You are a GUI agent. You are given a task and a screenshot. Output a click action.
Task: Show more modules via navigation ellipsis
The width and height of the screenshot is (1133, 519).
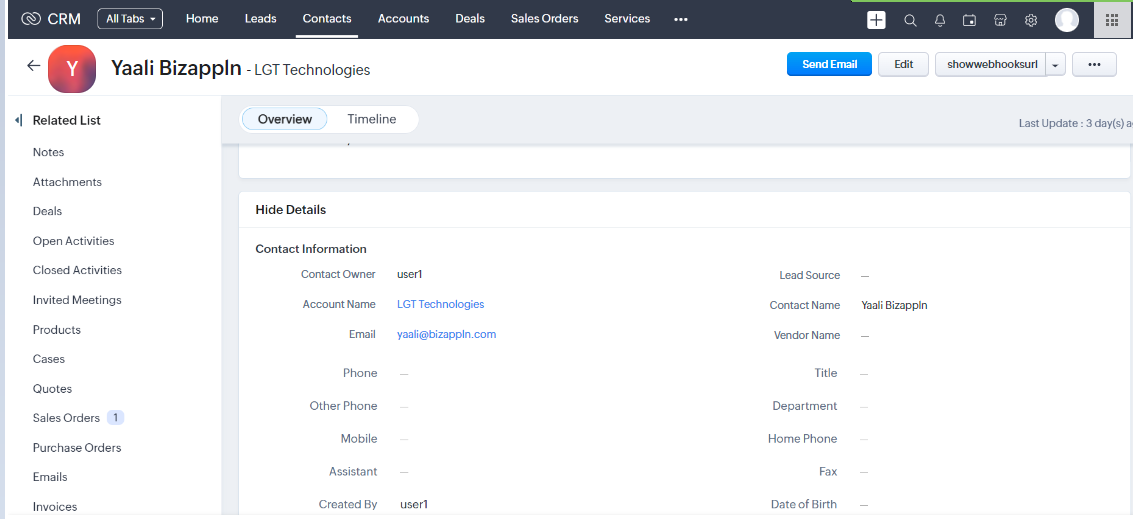[x=681, y=19]
